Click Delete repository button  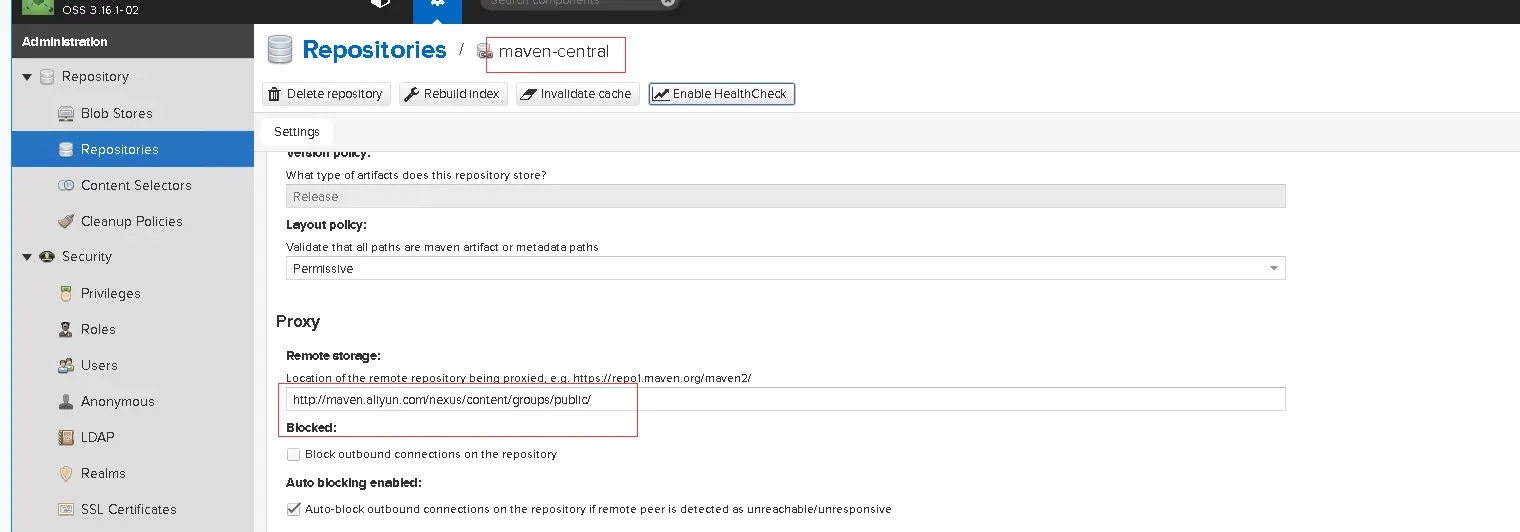coord(326,94)
